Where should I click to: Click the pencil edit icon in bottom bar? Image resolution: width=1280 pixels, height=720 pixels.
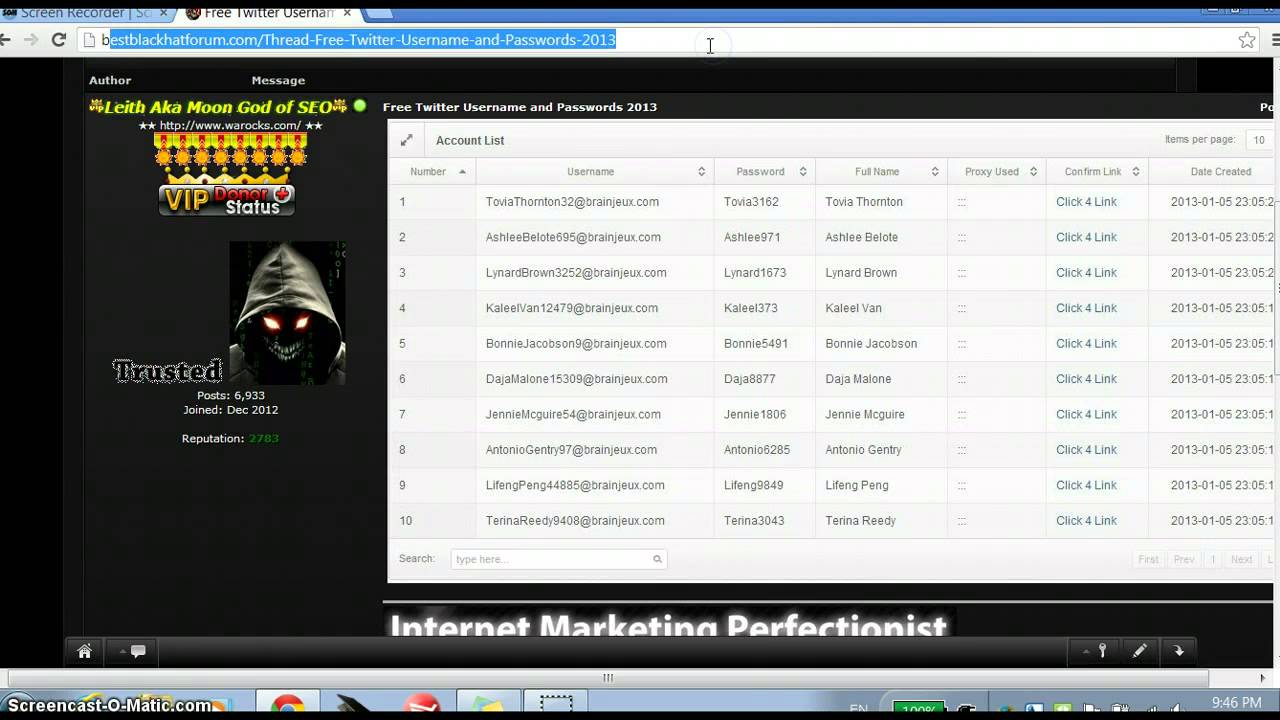pos(1139,651)
